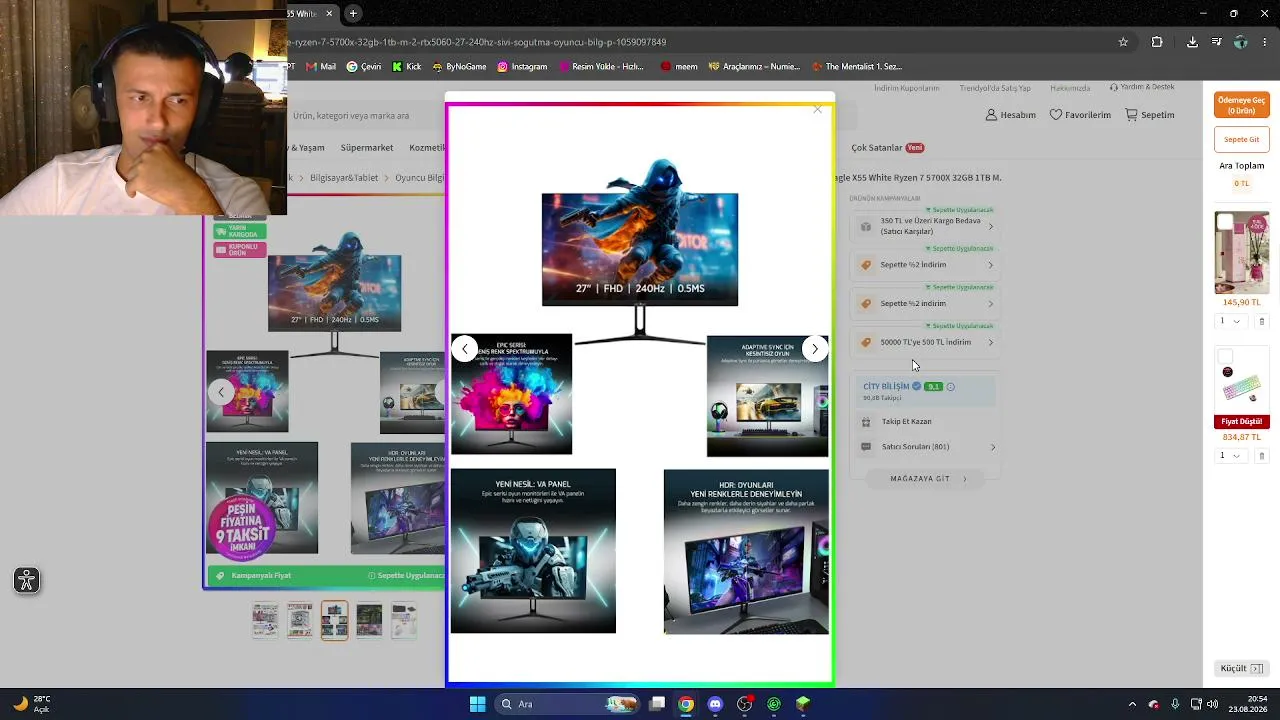Expand 50000 TL'ye 500 TL İndirim campaign

[x=927, y=342]
